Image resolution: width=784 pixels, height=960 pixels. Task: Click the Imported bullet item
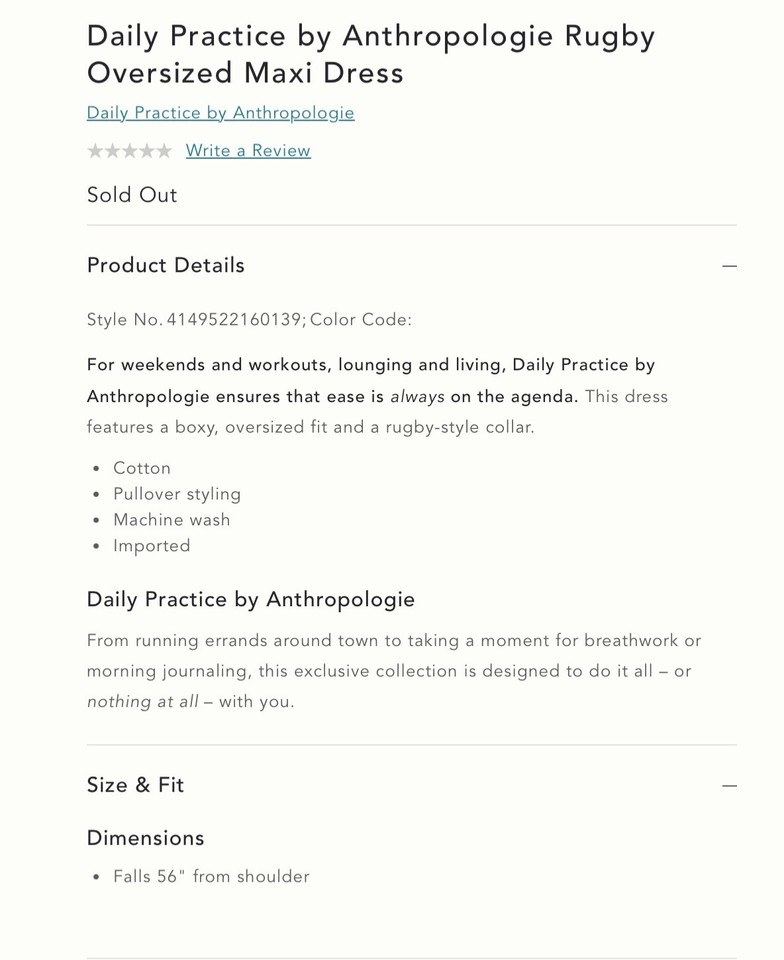coord(152,546)
